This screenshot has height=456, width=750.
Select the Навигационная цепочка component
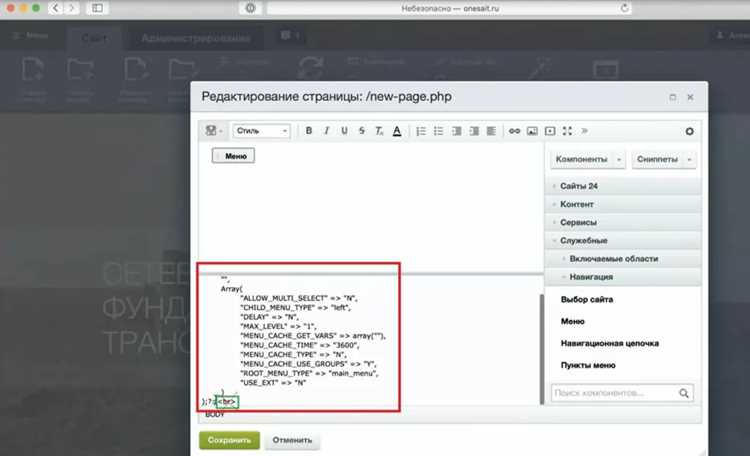coord(609,344)
